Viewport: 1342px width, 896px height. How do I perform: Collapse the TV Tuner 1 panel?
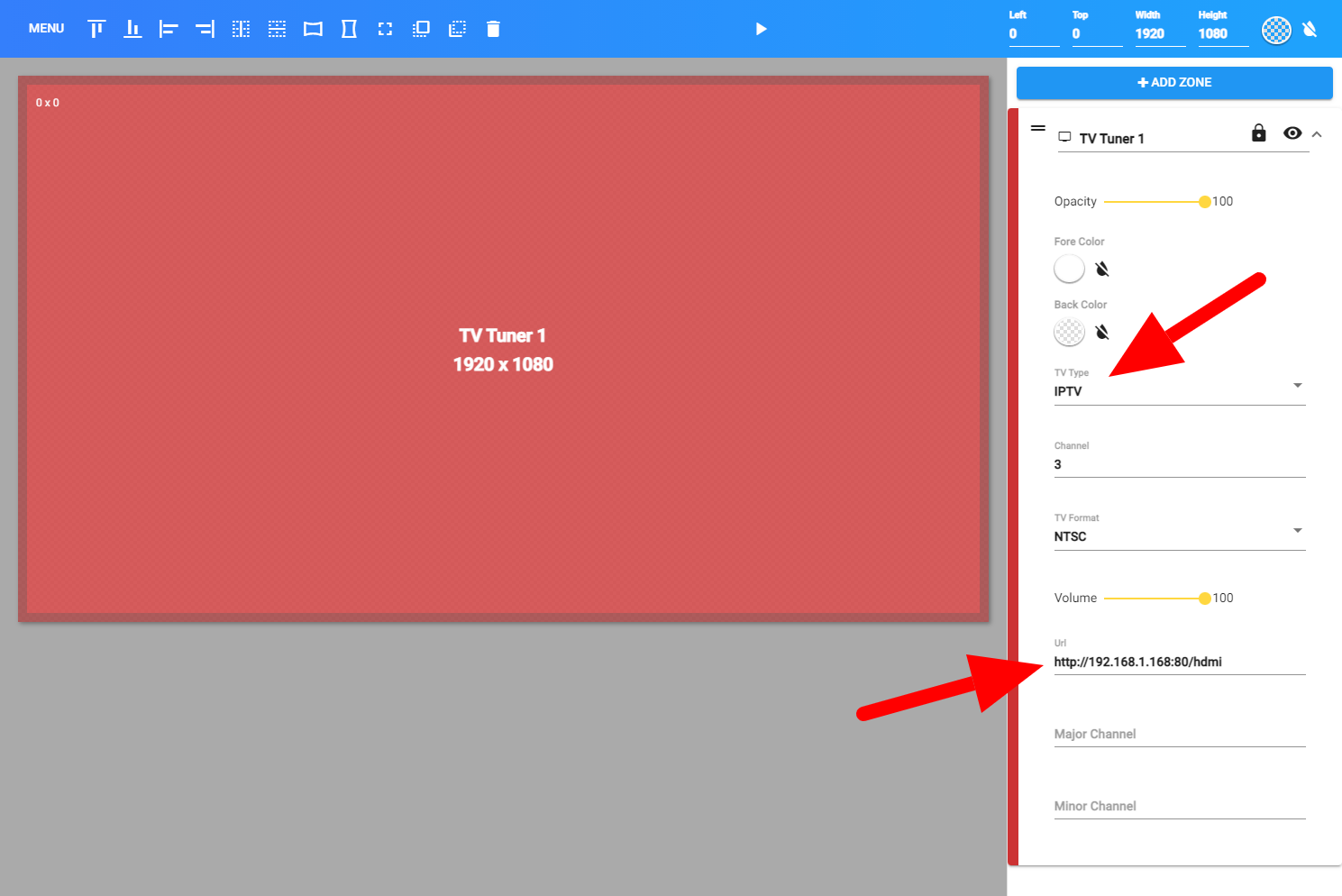click(x=1317, y=134)
